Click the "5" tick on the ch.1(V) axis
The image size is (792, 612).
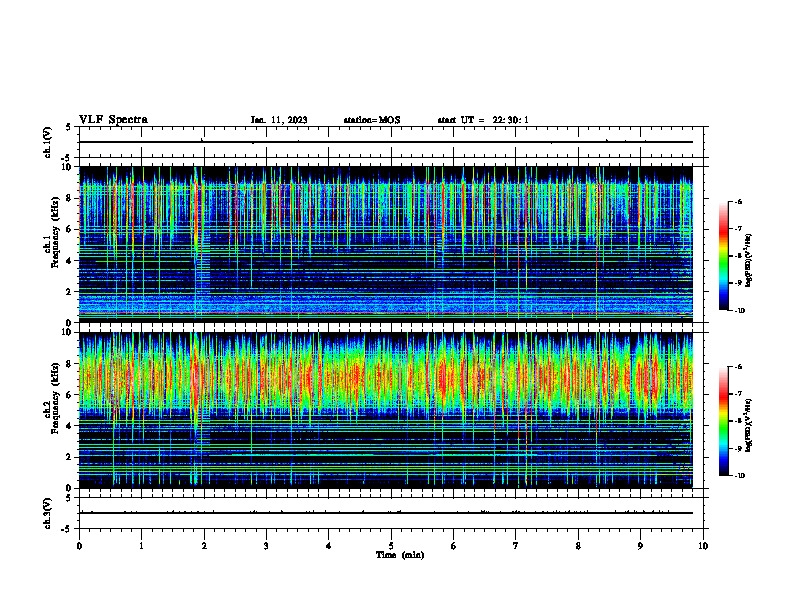point(70,127)
